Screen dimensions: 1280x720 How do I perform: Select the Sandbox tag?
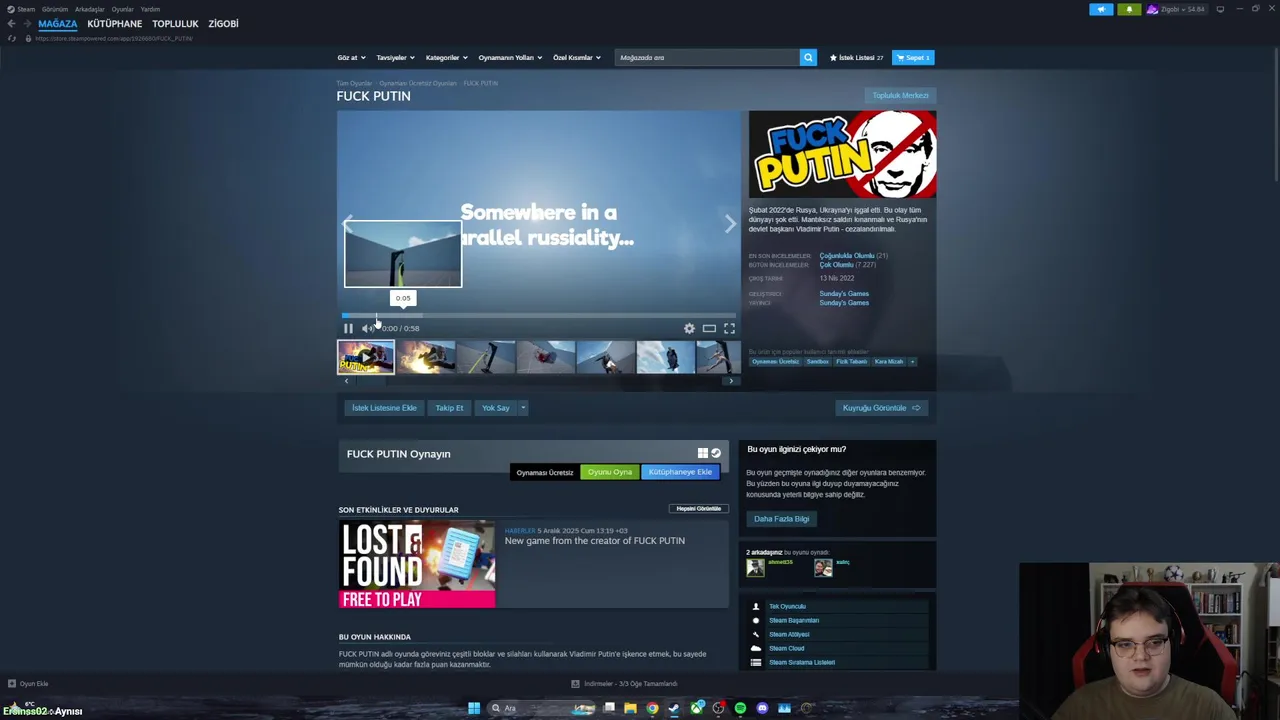tap(818, 362)
